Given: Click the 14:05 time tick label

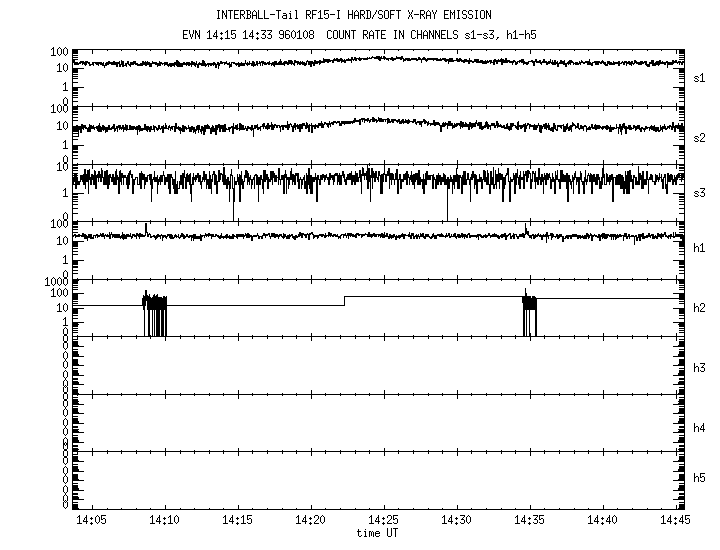Looking at the screenshot, I should click(92, 521).
